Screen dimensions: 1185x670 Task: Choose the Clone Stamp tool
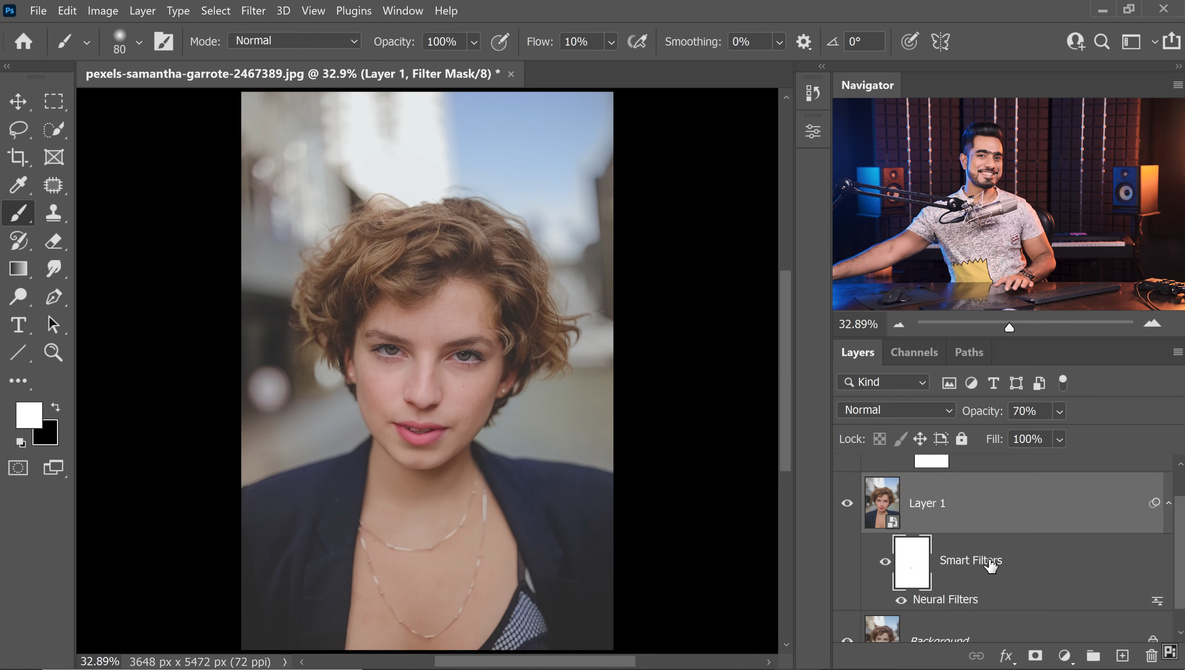[54, 213]
